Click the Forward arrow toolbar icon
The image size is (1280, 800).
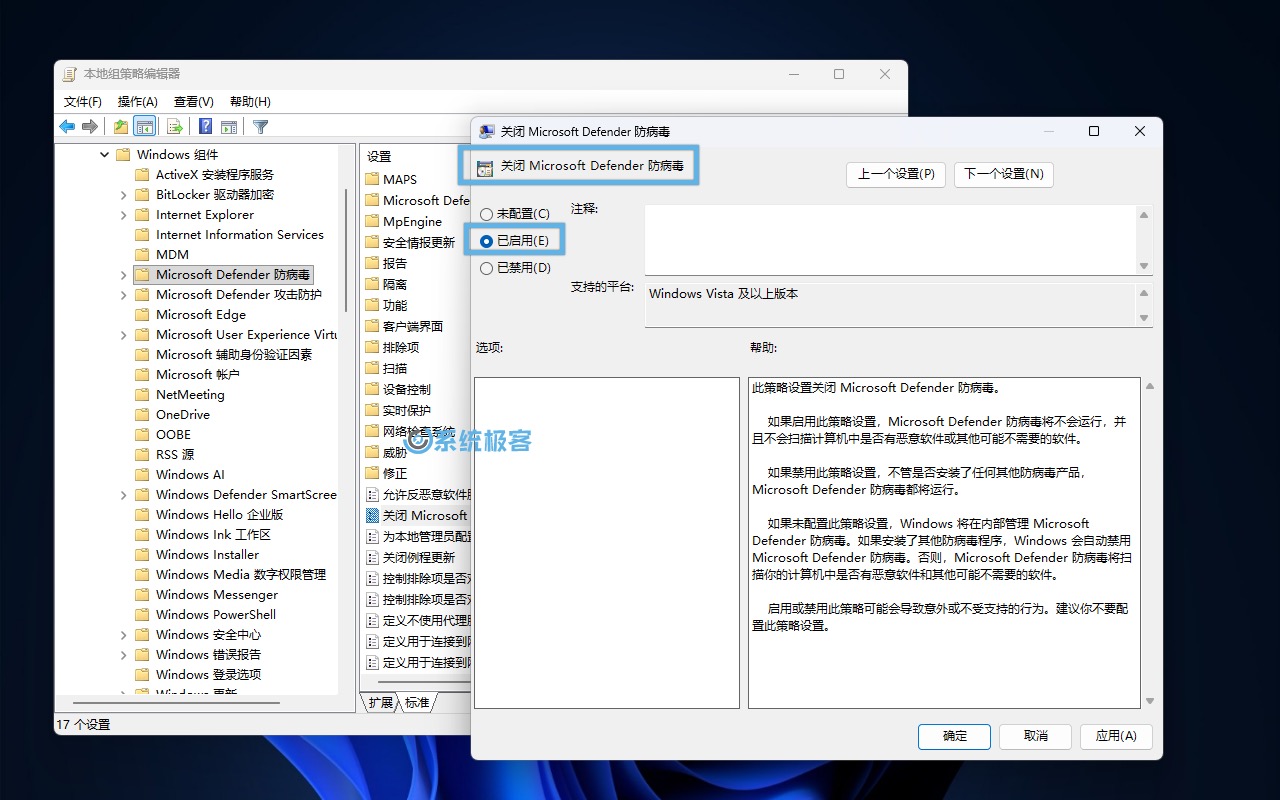click(x=90, y=126)
